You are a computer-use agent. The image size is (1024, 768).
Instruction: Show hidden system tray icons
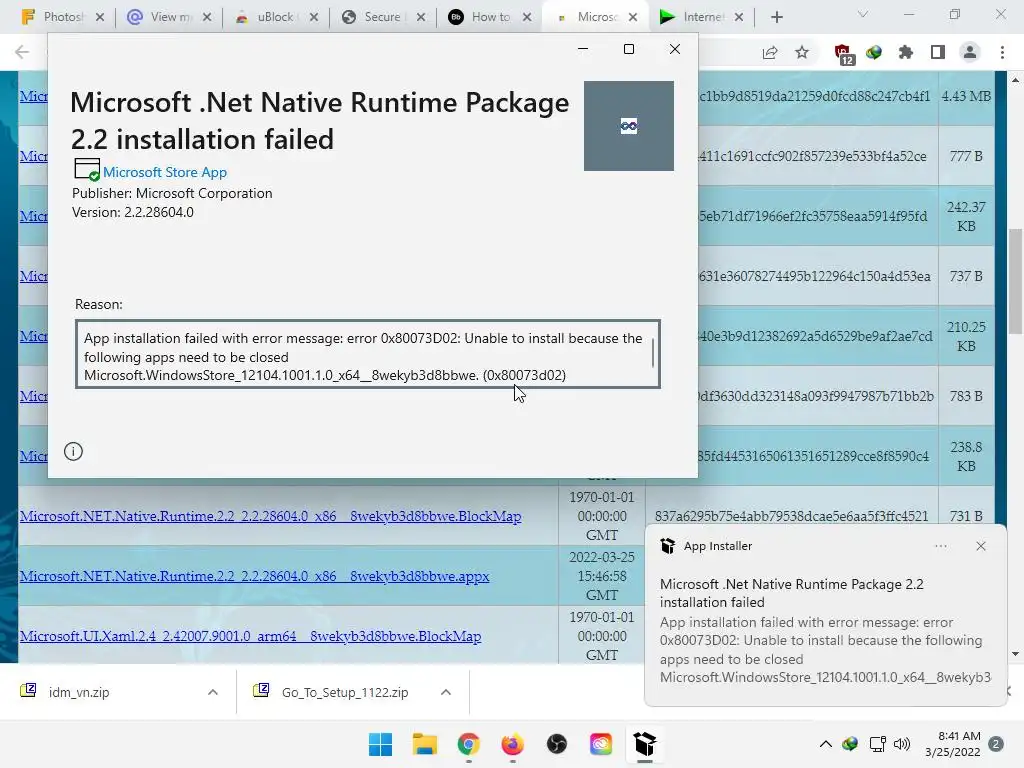825,744
